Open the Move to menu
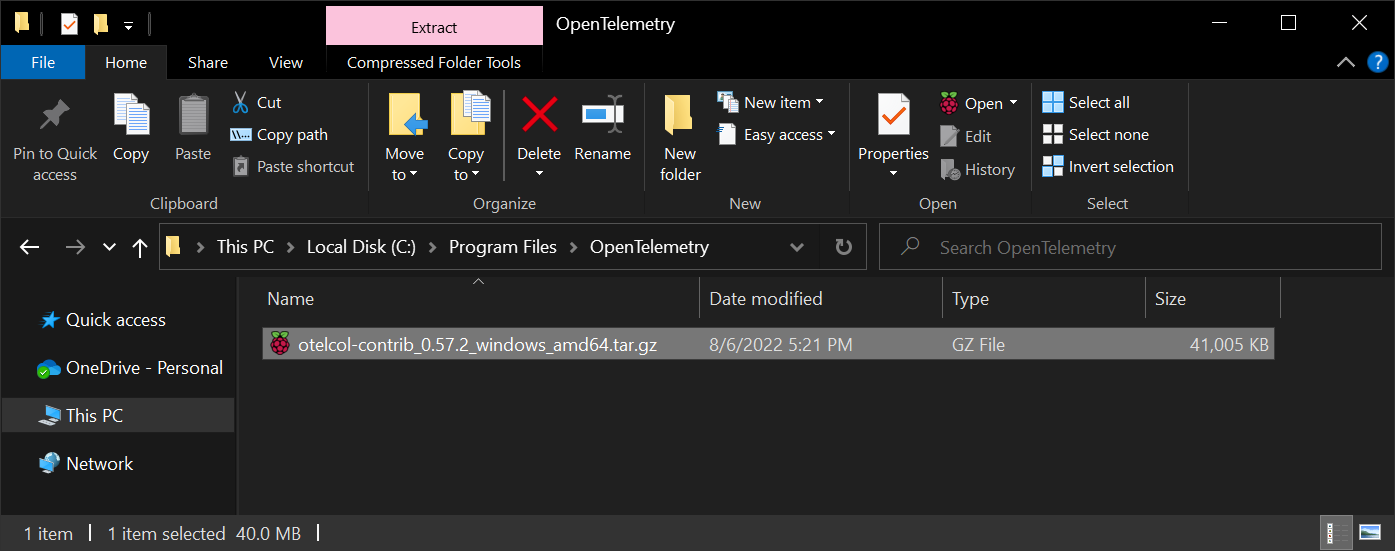The image size is (1395, 551). pyautogui.click(x=405, y=138)
